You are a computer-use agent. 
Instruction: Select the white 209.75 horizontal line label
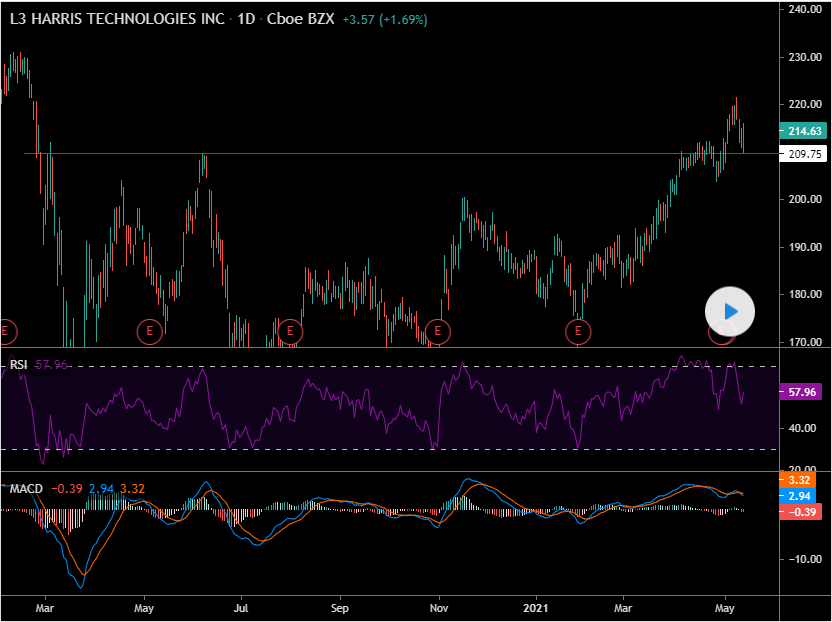click(x=803, y=154)
